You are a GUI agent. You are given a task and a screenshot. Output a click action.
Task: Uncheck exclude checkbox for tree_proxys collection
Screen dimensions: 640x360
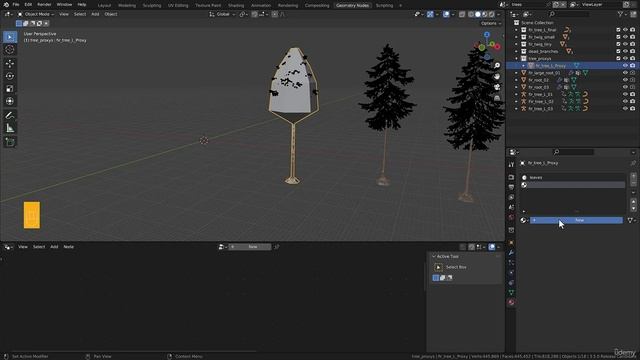(618, 58)
